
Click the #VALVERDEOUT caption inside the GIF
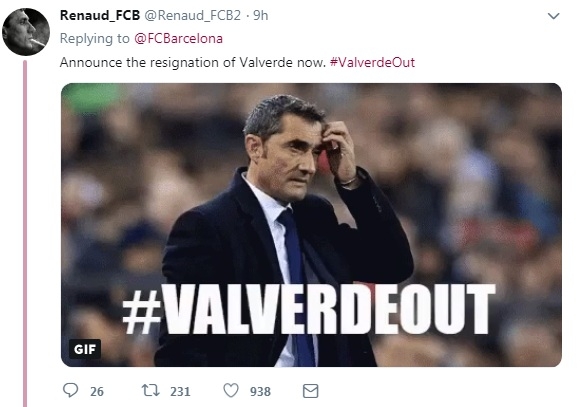(x=309, y=309)
